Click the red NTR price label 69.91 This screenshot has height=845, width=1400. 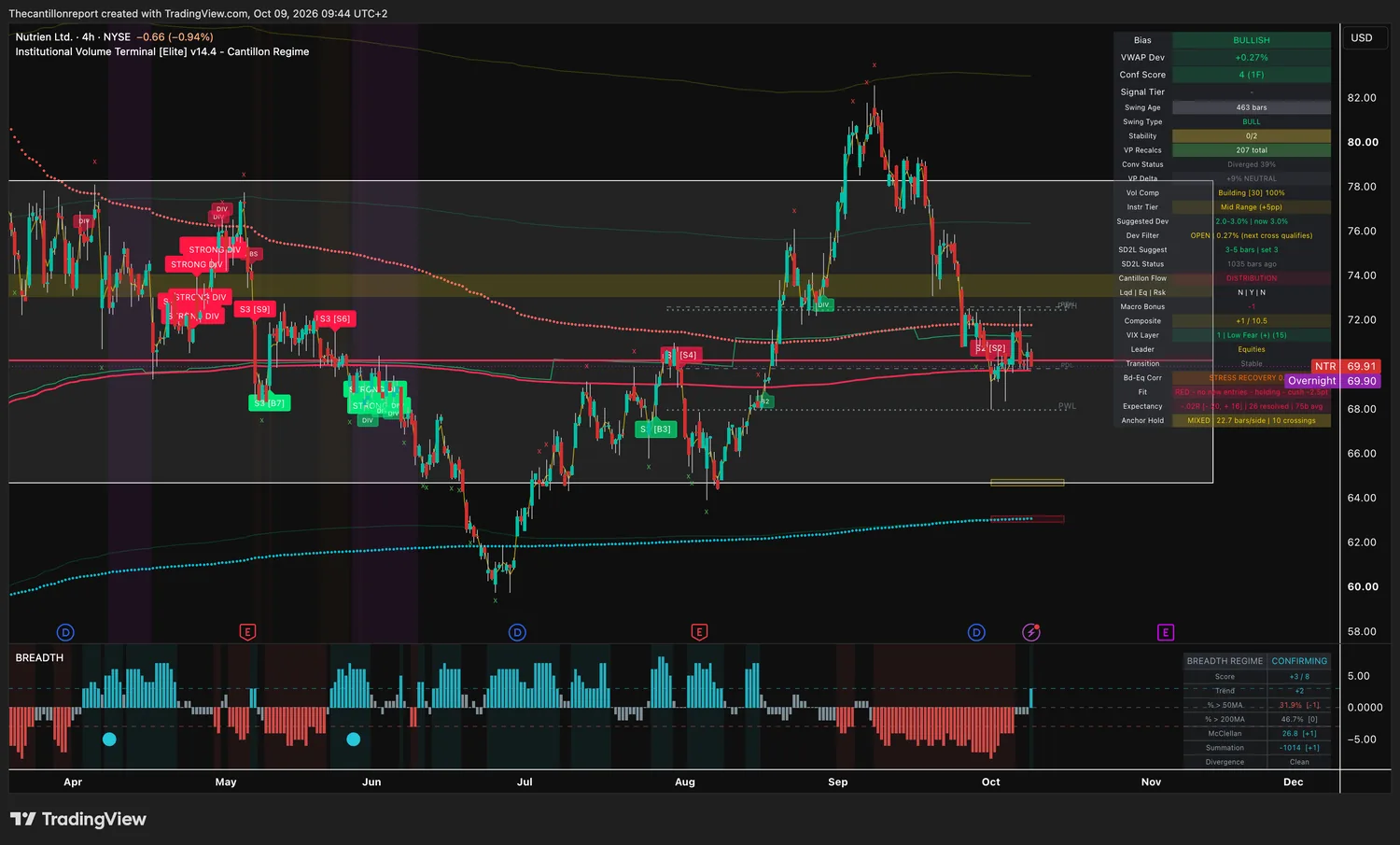(x=1345, y=366)
